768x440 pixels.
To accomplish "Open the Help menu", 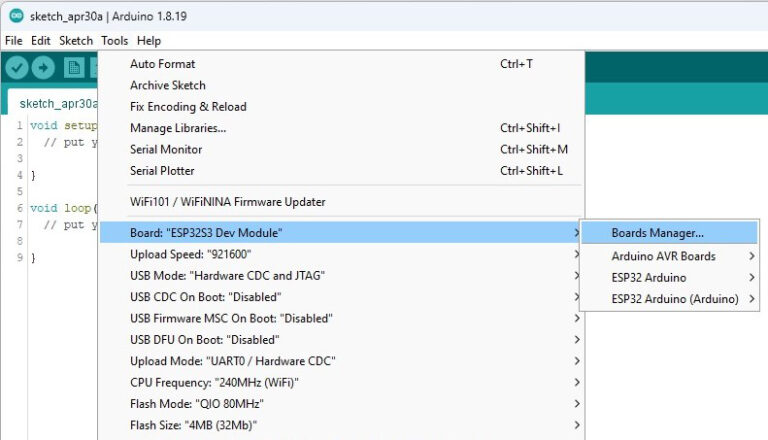I will 148,41.
